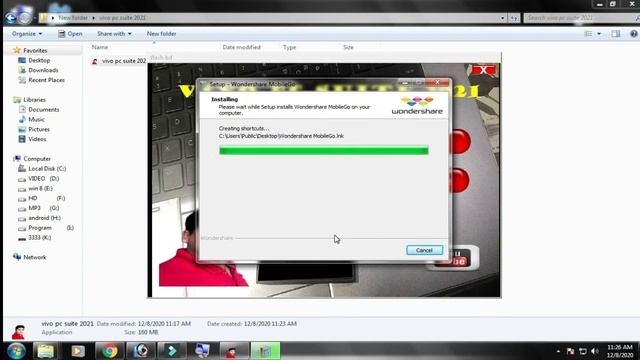Open the Organize menu
This screenshot has height=360, width=640.
click(27, 34)
